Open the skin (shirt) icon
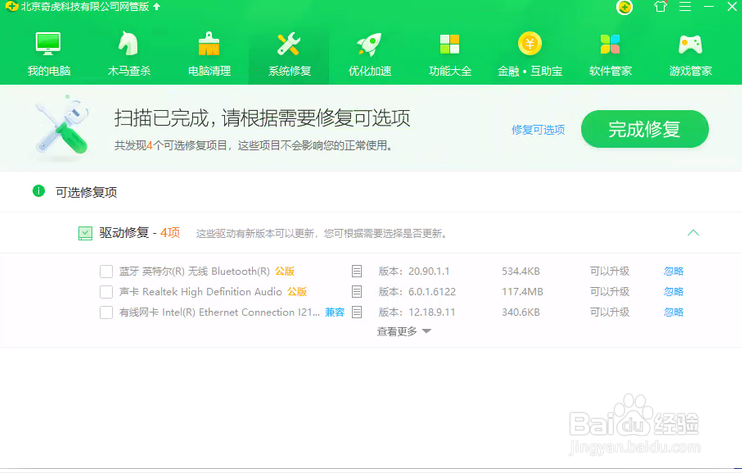Image resolution: width=742 pixels, height=473 pixels. pos(660,7)
